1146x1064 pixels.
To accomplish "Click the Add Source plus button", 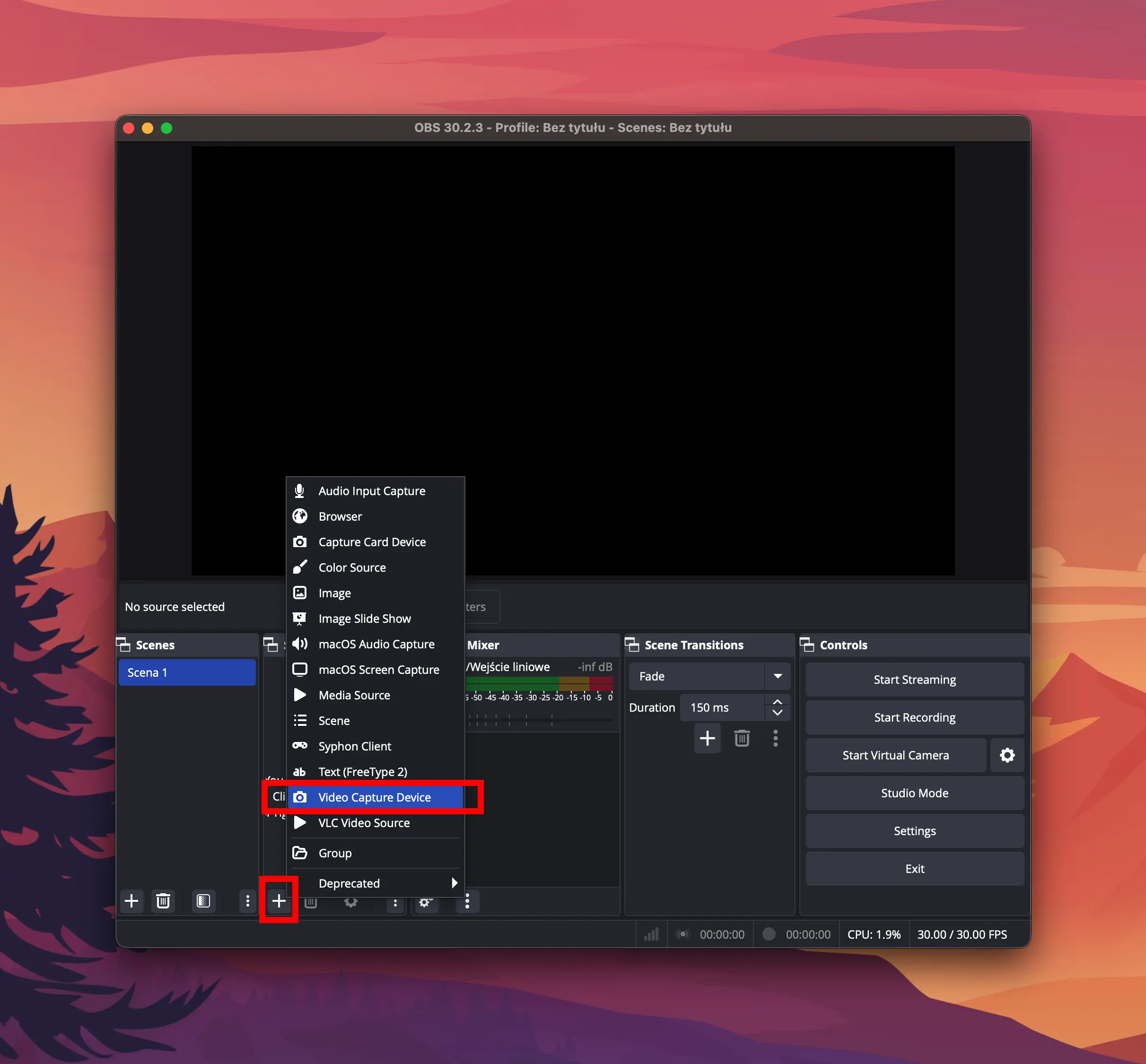I will (279, 901).
